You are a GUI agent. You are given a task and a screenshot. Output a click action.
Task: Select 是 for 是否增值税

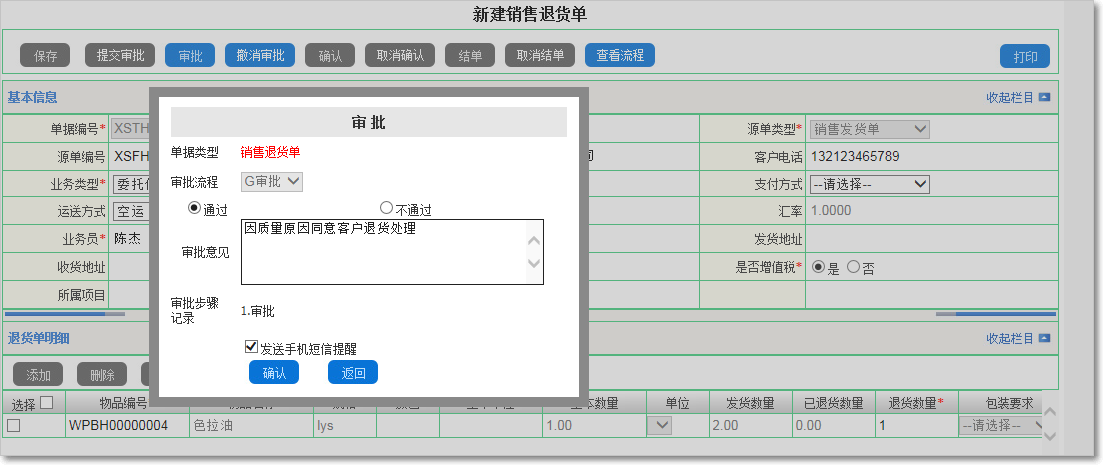818,267
